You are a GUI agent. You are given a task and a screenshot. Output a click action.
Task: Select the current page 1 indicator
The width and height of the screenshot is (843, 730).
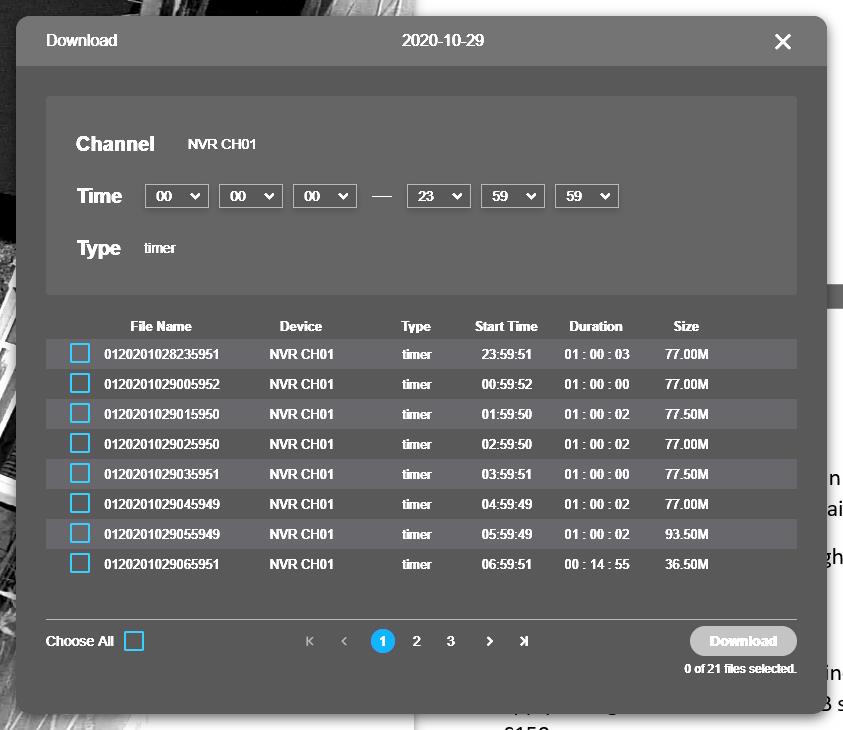[x=383, y=641]
